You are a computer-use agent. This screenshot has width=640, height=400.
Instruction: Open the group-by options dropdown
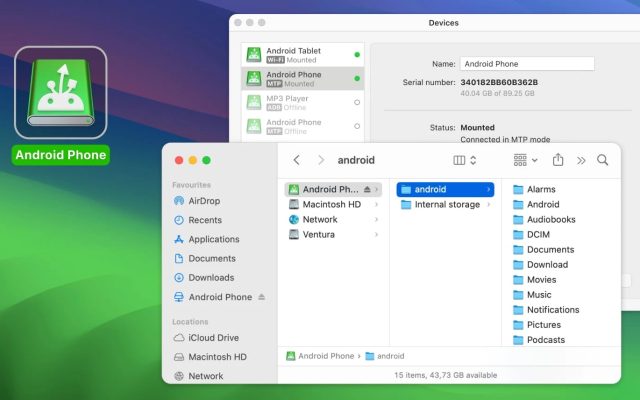[x=525, y=160]
